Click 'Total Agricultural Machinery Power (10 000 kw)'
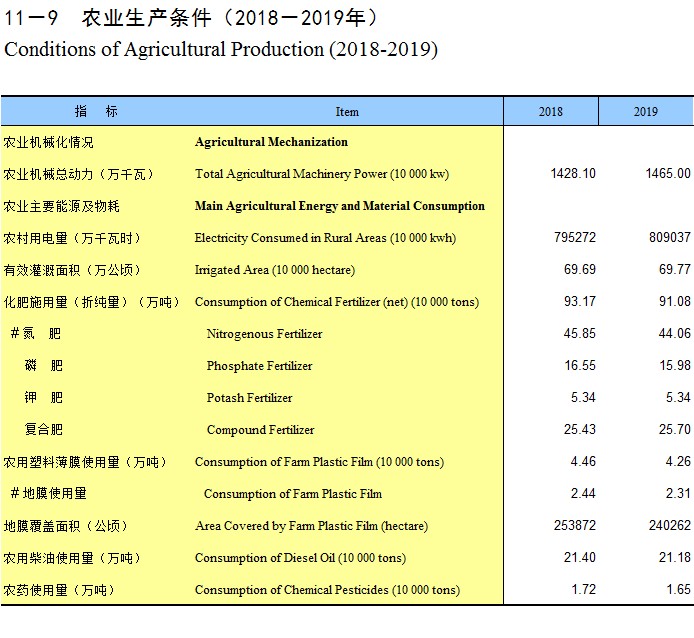 (322, 174)
